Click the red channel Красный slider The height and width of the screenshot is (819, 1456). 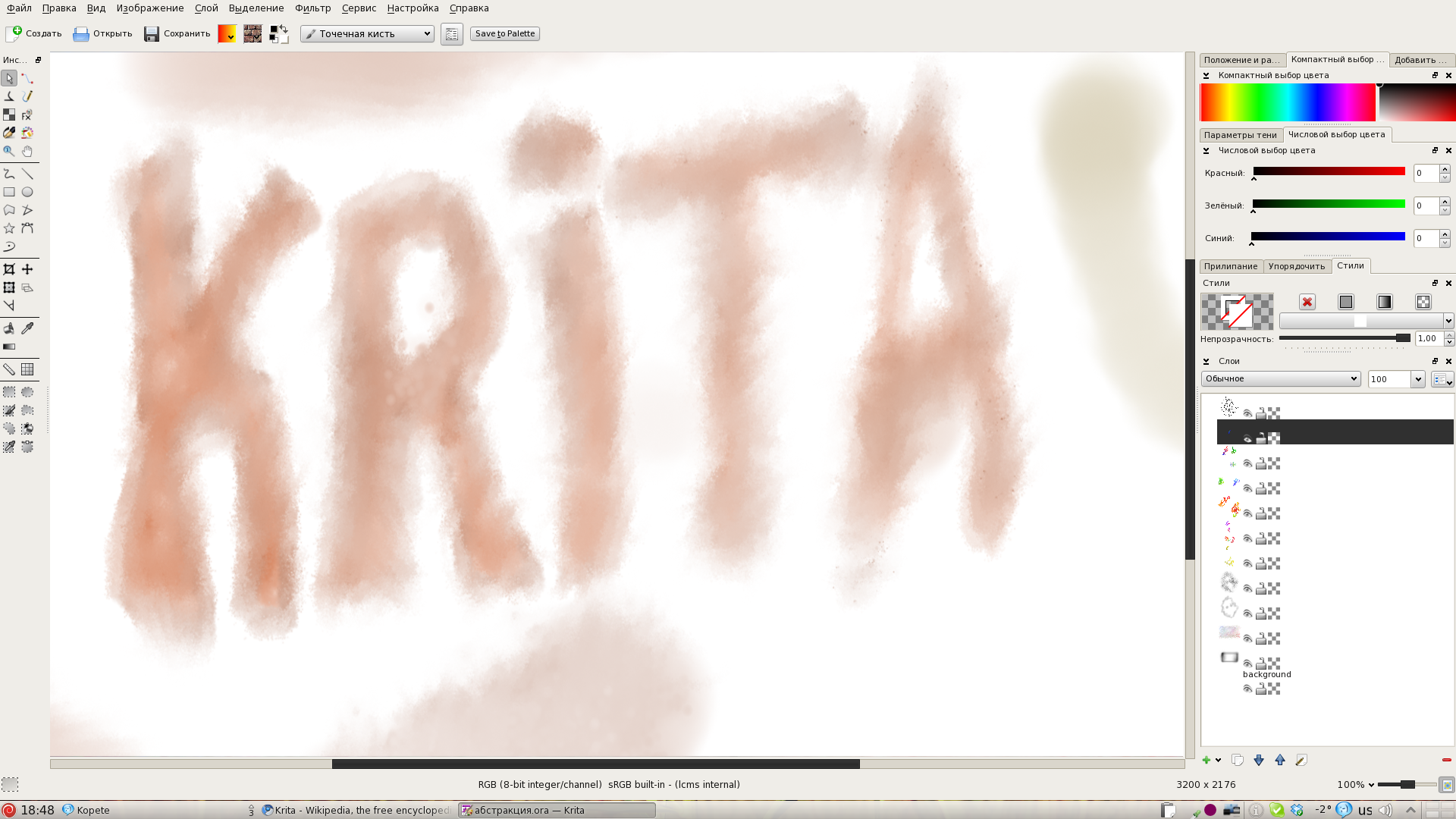[x=1329, y=172]
